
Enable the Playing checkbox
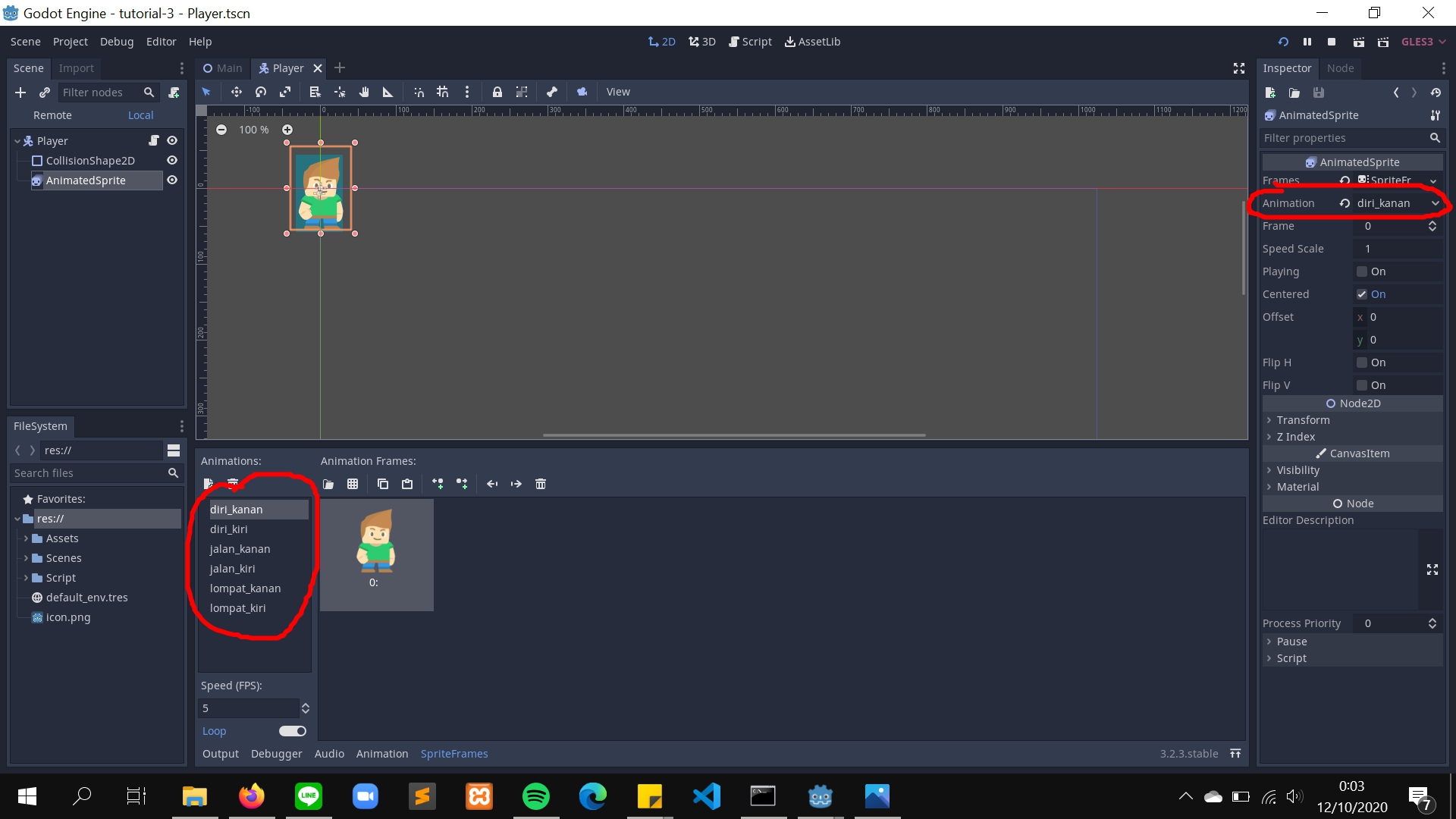coord(1362,271)
